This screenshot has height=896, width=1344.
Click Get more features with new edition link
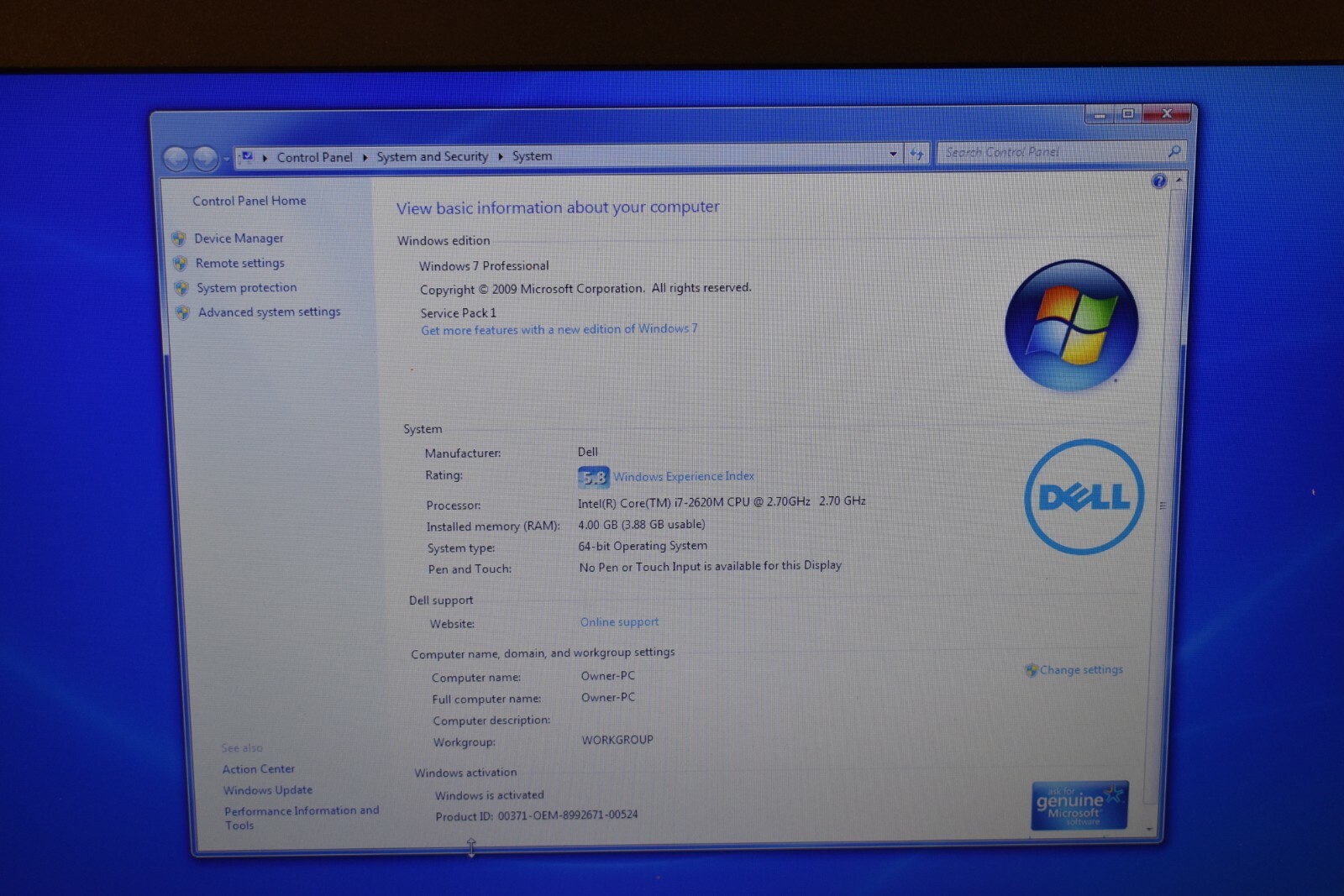tap(559, 329)
